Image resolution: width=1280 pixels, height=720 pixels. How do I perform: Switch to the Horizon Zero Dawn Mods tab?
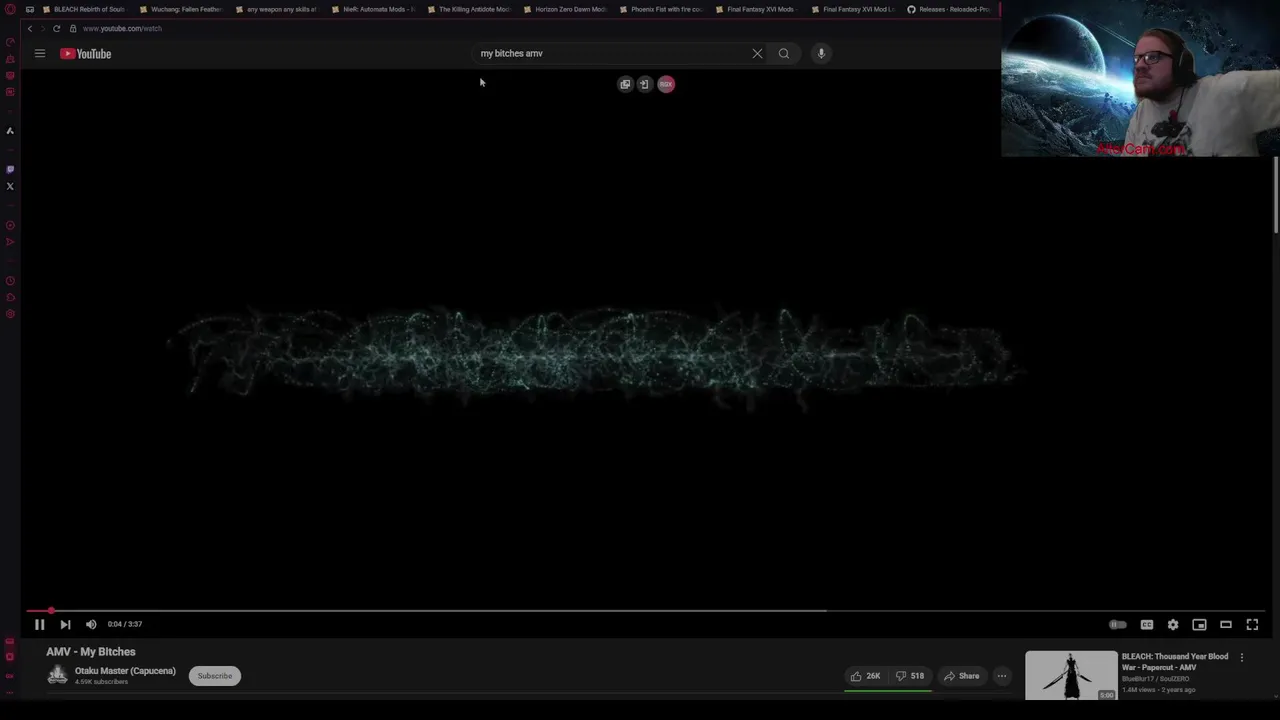pos(565,9)
